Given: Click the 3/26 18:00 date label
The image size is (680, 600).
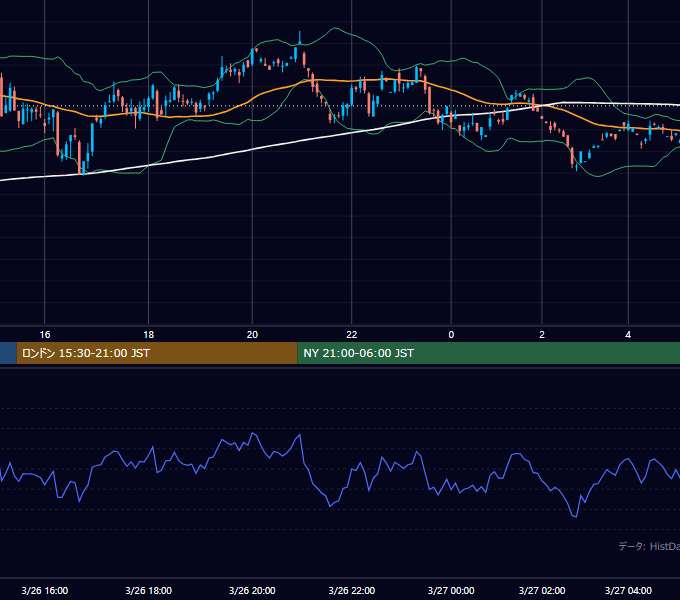Looking at the screenshot, I should click(x=149, y=590).
